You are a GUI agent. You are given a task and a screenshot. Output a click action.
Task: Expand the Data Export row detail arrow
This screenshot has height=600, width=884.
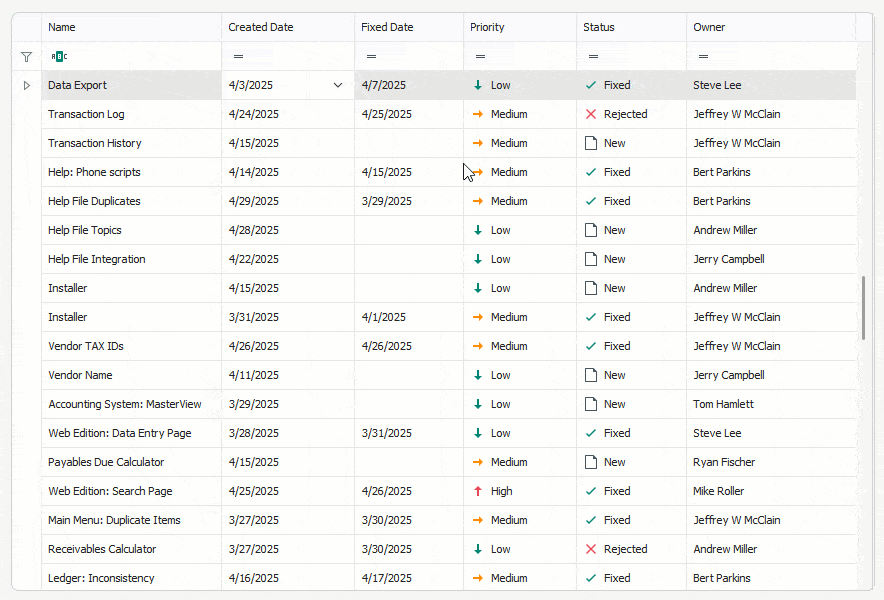26,85
